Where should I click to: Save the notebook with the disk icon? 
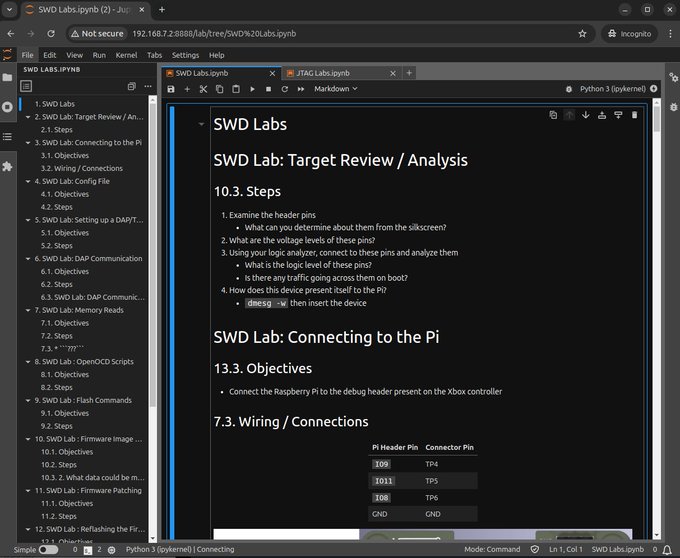pyautogui.click(x=171, y=89)
